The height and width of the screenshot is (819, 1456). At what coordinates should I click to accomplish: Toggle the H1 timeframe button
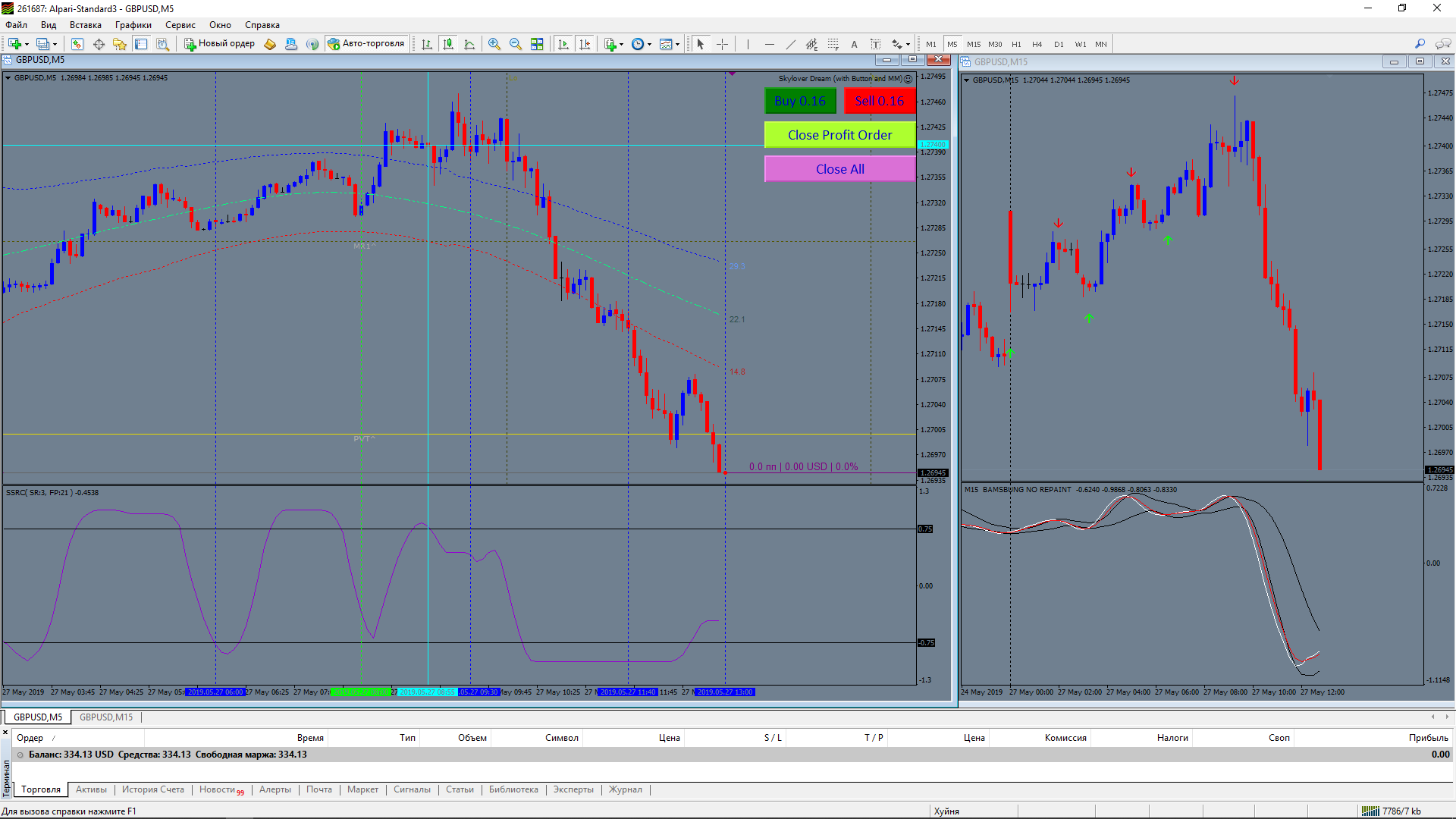(1016, 44)
